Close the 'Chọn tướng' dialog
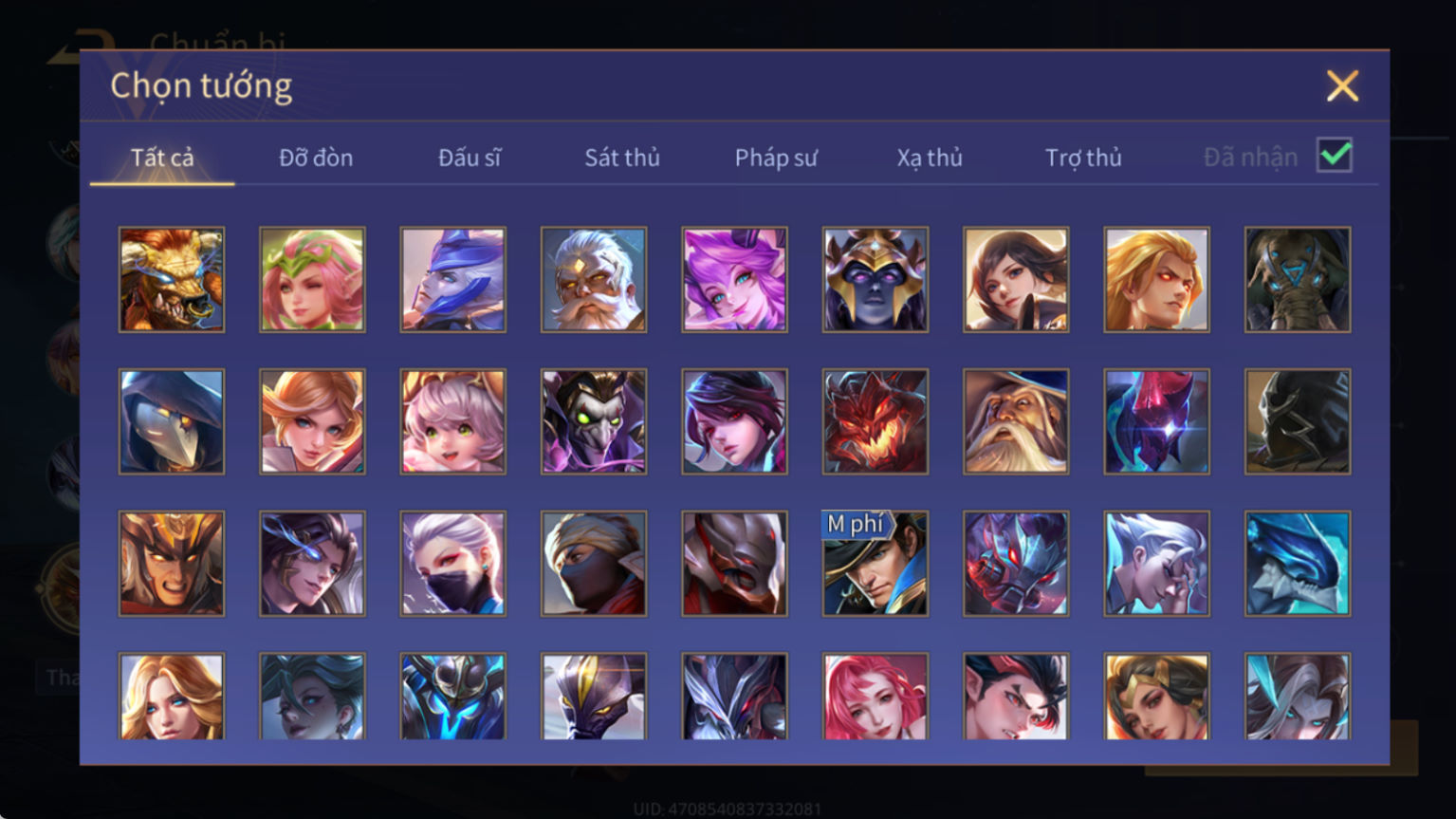The height and width of the screenshot is (819, 1456). [1342, 86]
